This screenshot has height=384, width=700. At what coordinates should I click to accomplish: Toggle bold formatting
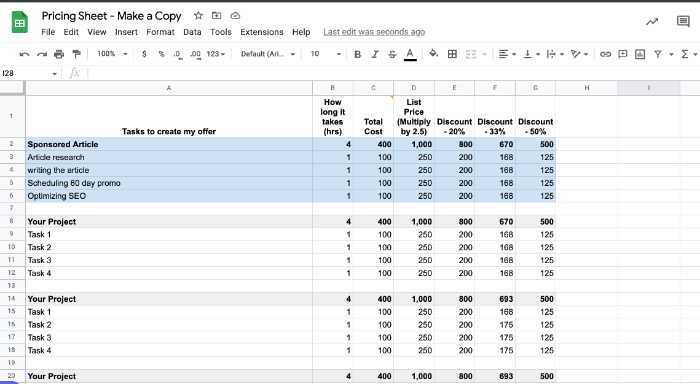(x=357, y=54)
